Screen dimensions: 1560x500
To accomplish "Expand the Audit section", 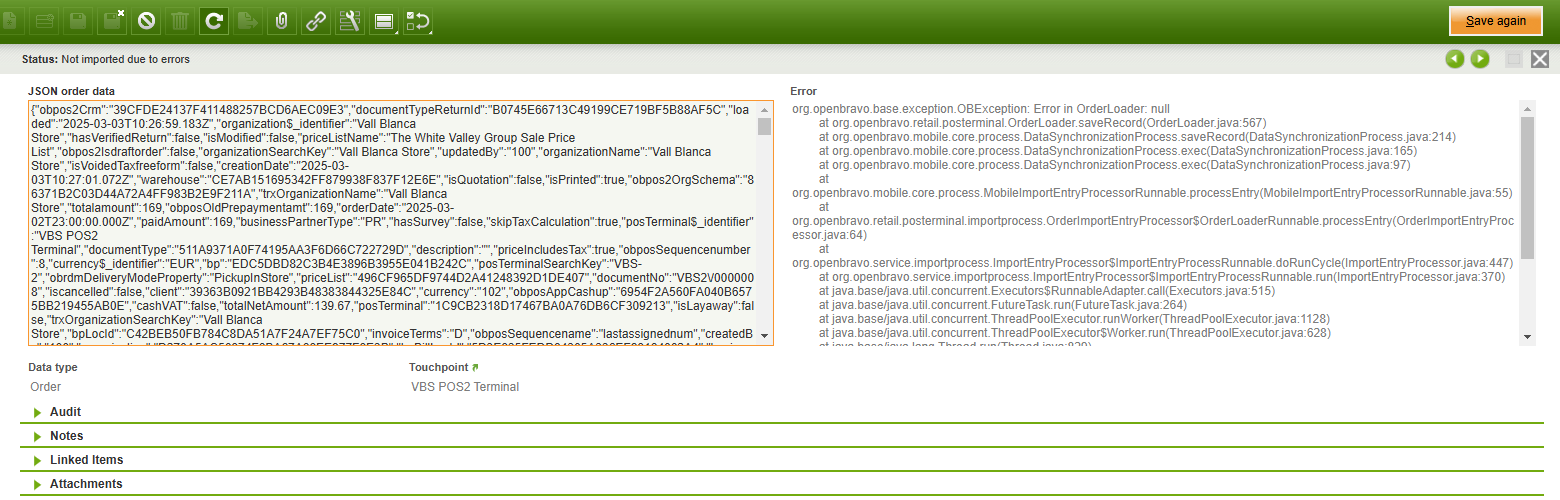I will coord(65,412).
